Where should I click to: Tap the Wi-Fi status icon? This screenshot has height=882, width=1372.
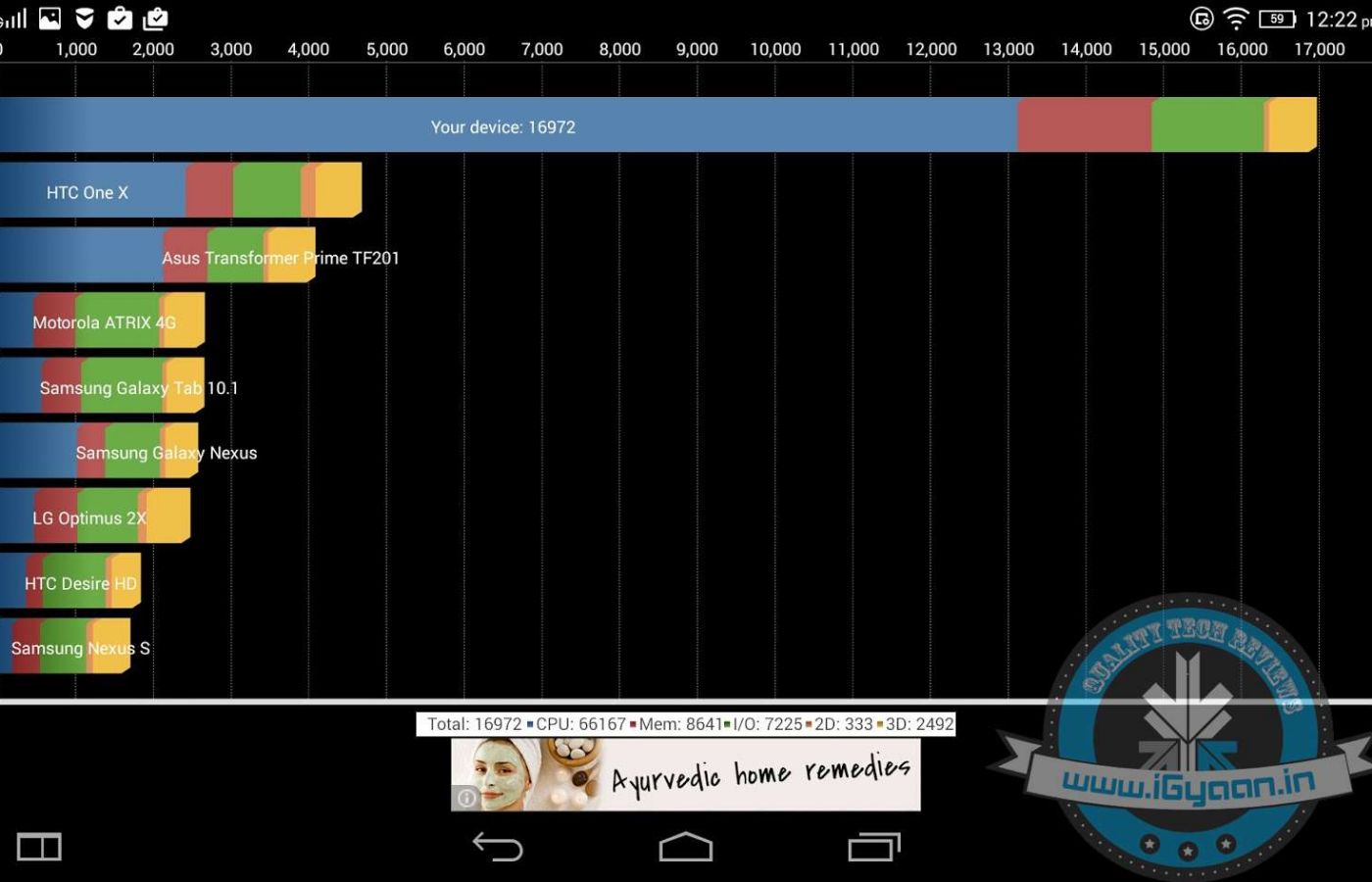point(1237,19)
